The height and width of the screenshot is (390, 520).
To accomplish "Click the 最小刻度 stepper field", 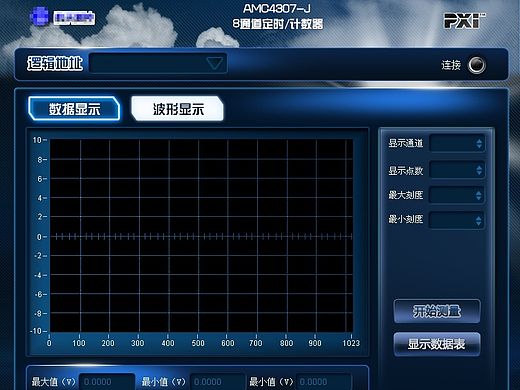I will click(x=457, y=220).
